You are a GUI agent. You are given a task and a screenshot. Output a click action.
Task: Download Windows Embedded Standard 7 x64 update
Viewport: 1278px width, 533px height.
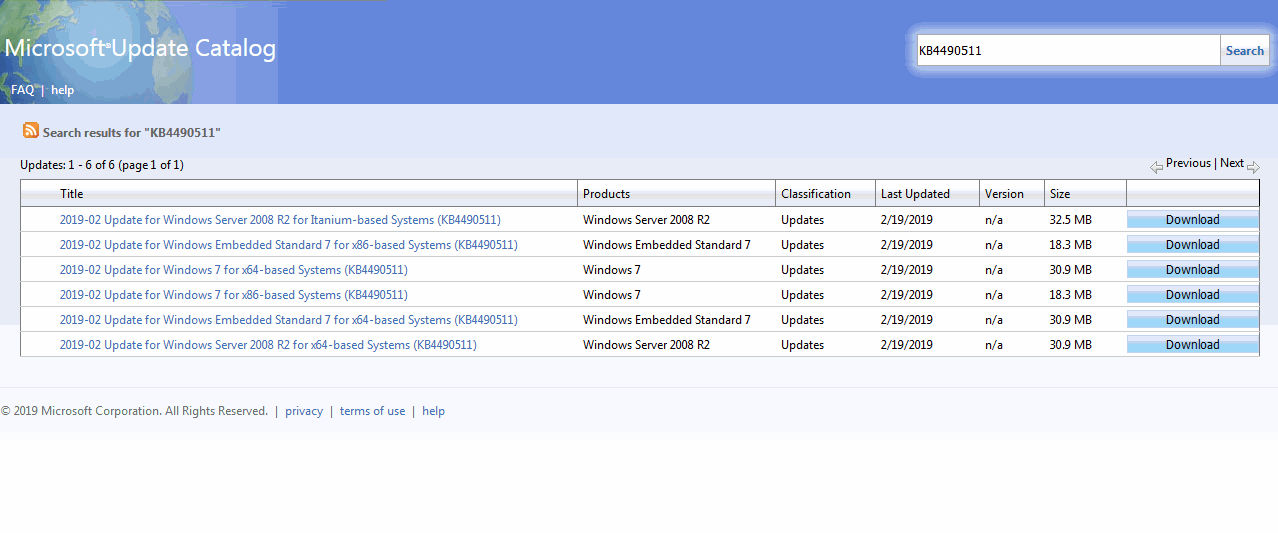click(x=1193, y=320)
